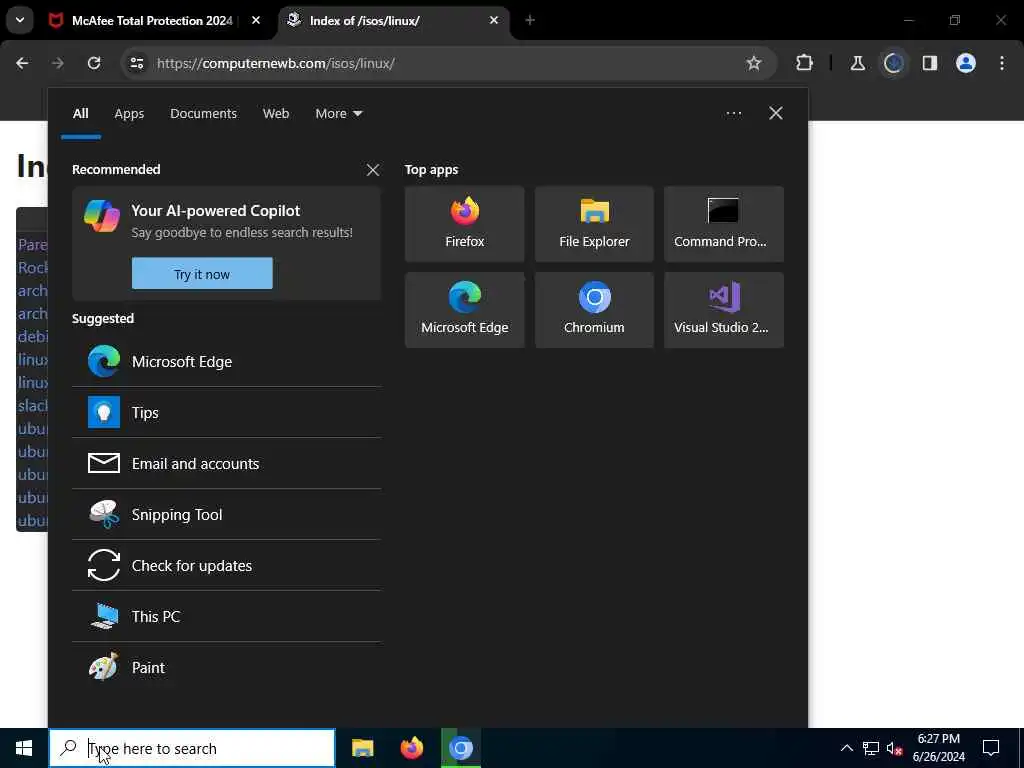Toggle the browser side panel
1024x768 pixels.
929,63
